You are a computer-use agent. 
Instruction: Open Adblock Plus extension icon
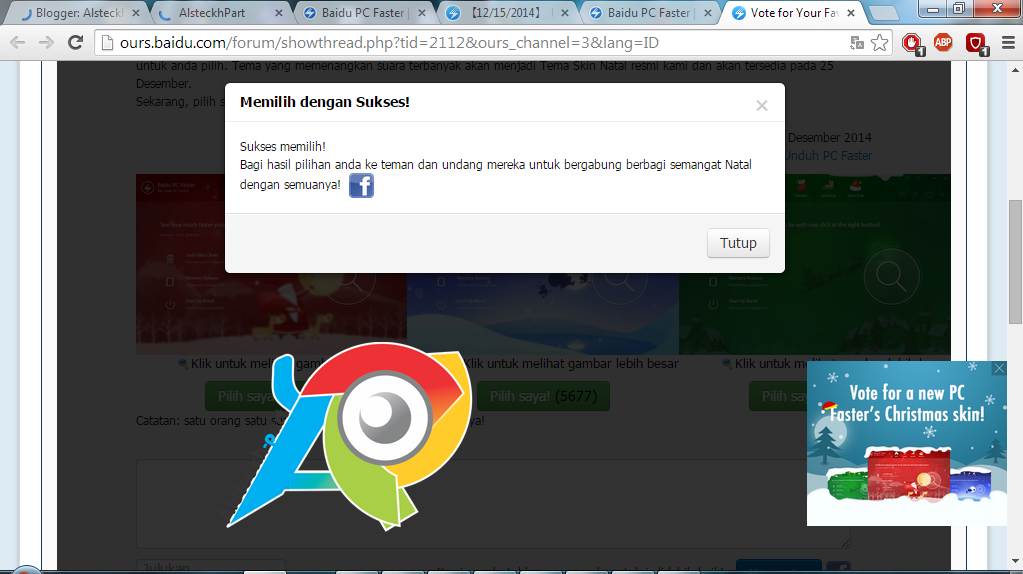coord(943,43)
